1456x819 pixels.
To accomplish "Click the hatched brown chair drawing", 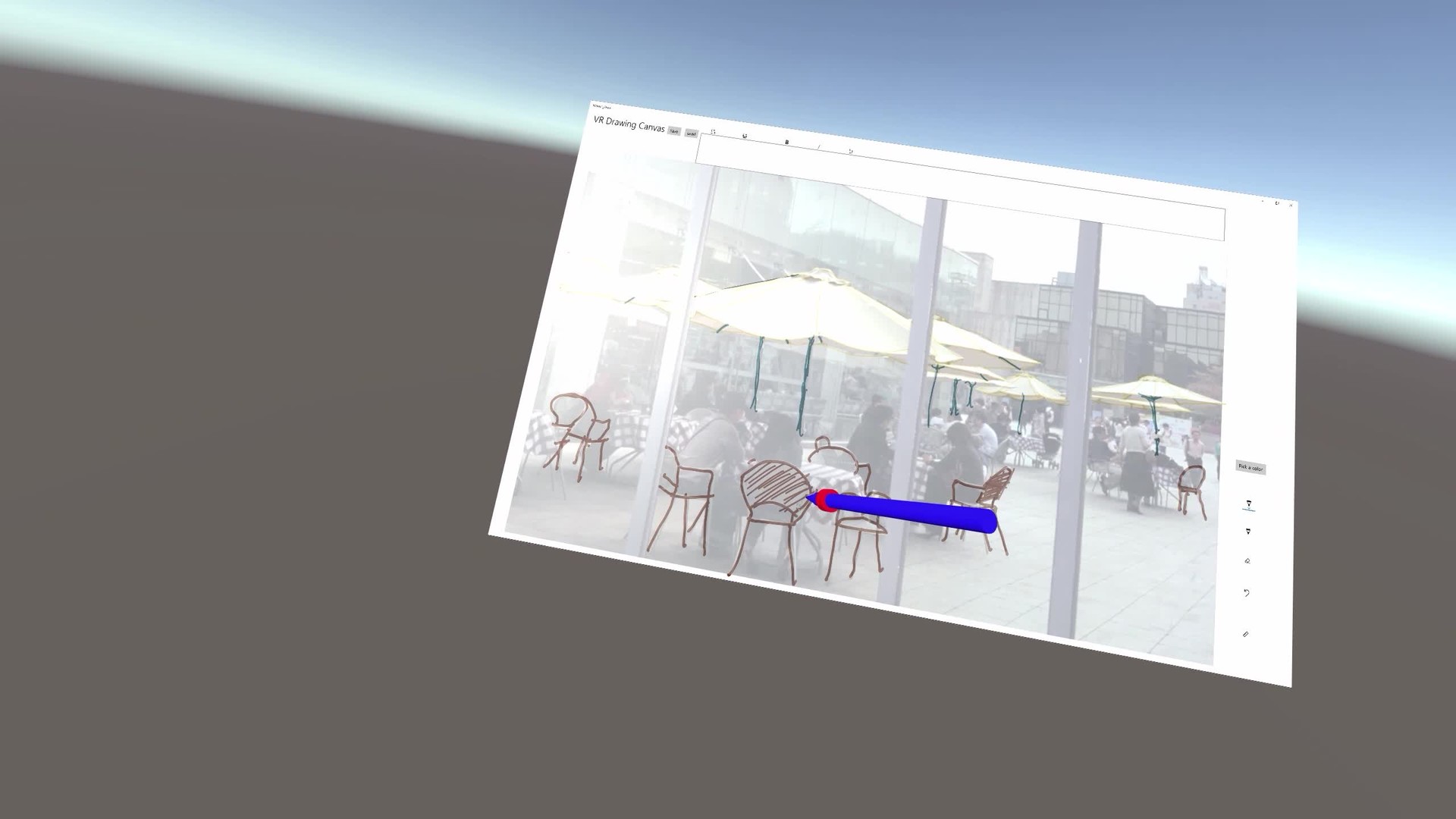I will pos(775,485).
